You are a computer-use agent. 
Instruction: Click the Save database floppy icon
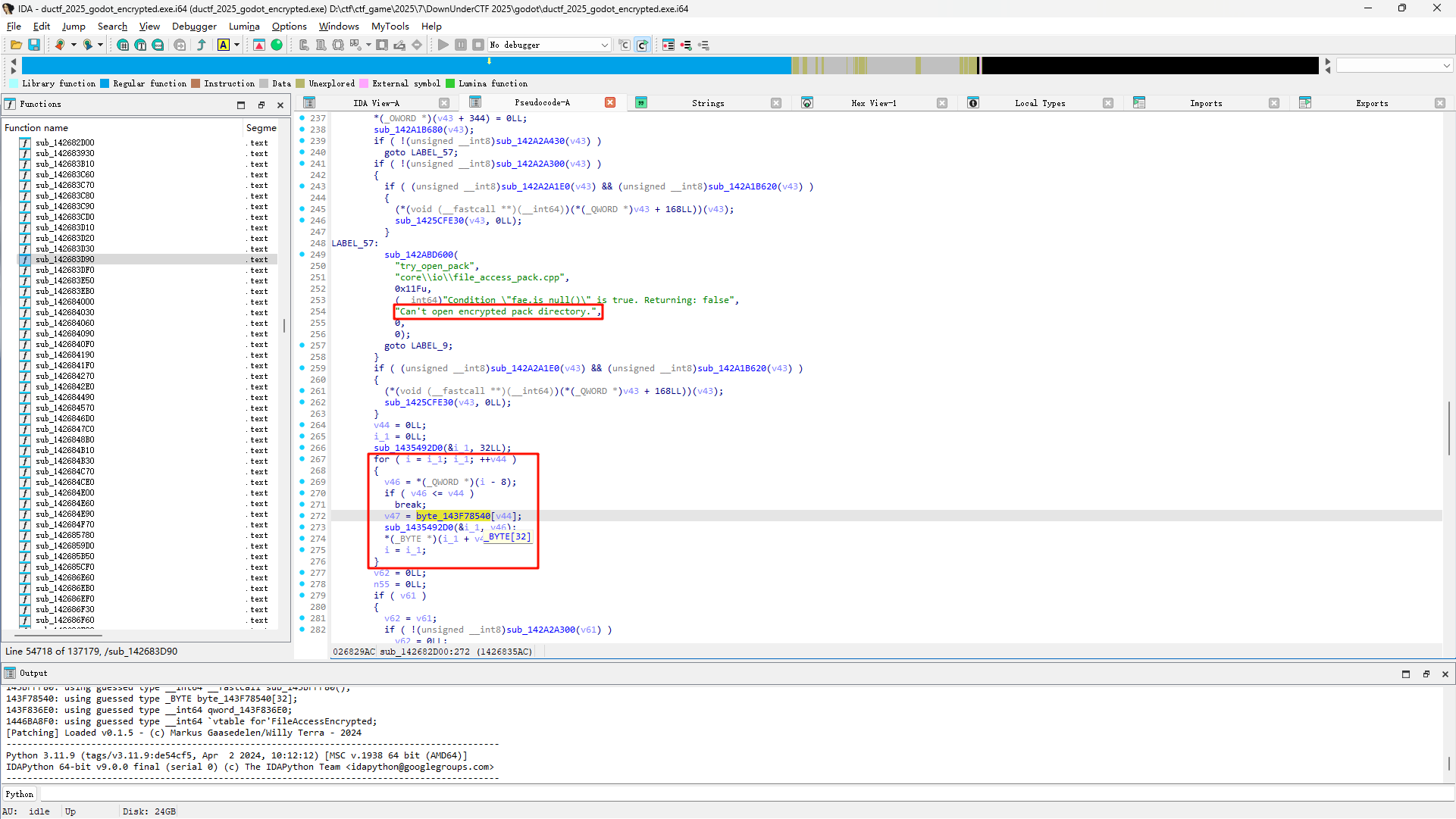pyautogui.click(x=34, y=45)
